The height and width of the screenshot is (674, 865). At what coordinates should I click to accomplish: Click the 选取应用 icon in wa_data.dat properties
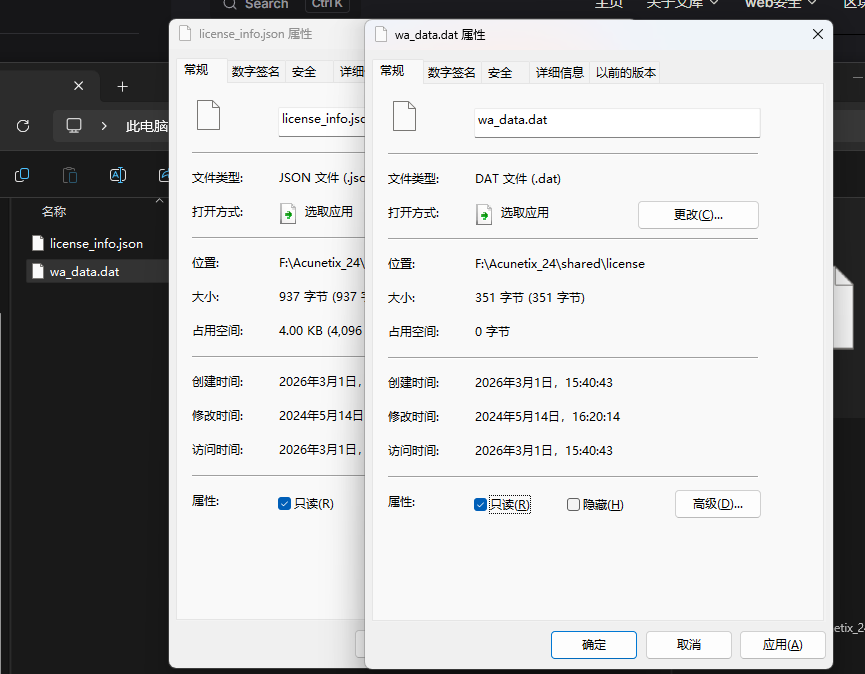coord(484,214)
